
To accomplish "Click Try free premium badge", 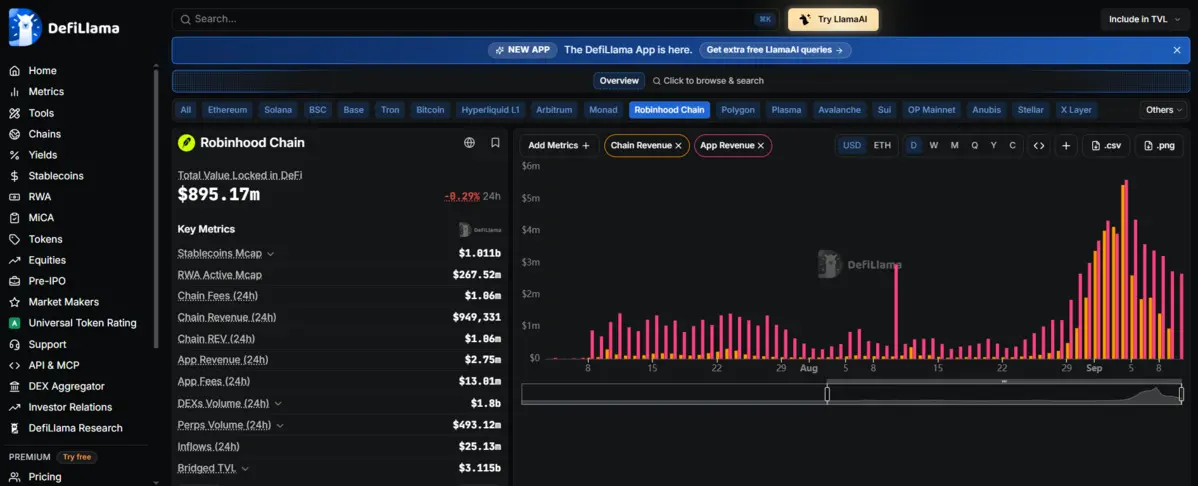I will tap(76, 457).
